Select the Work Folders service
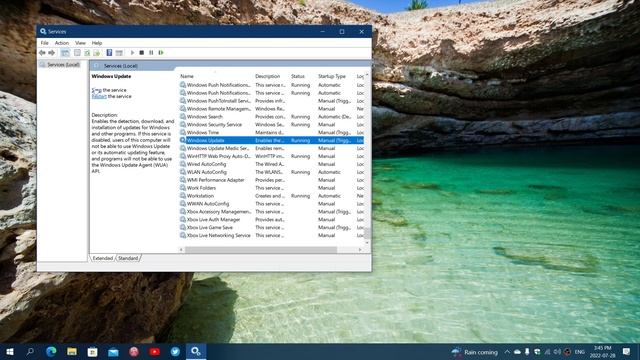 (x=271, y=188)
